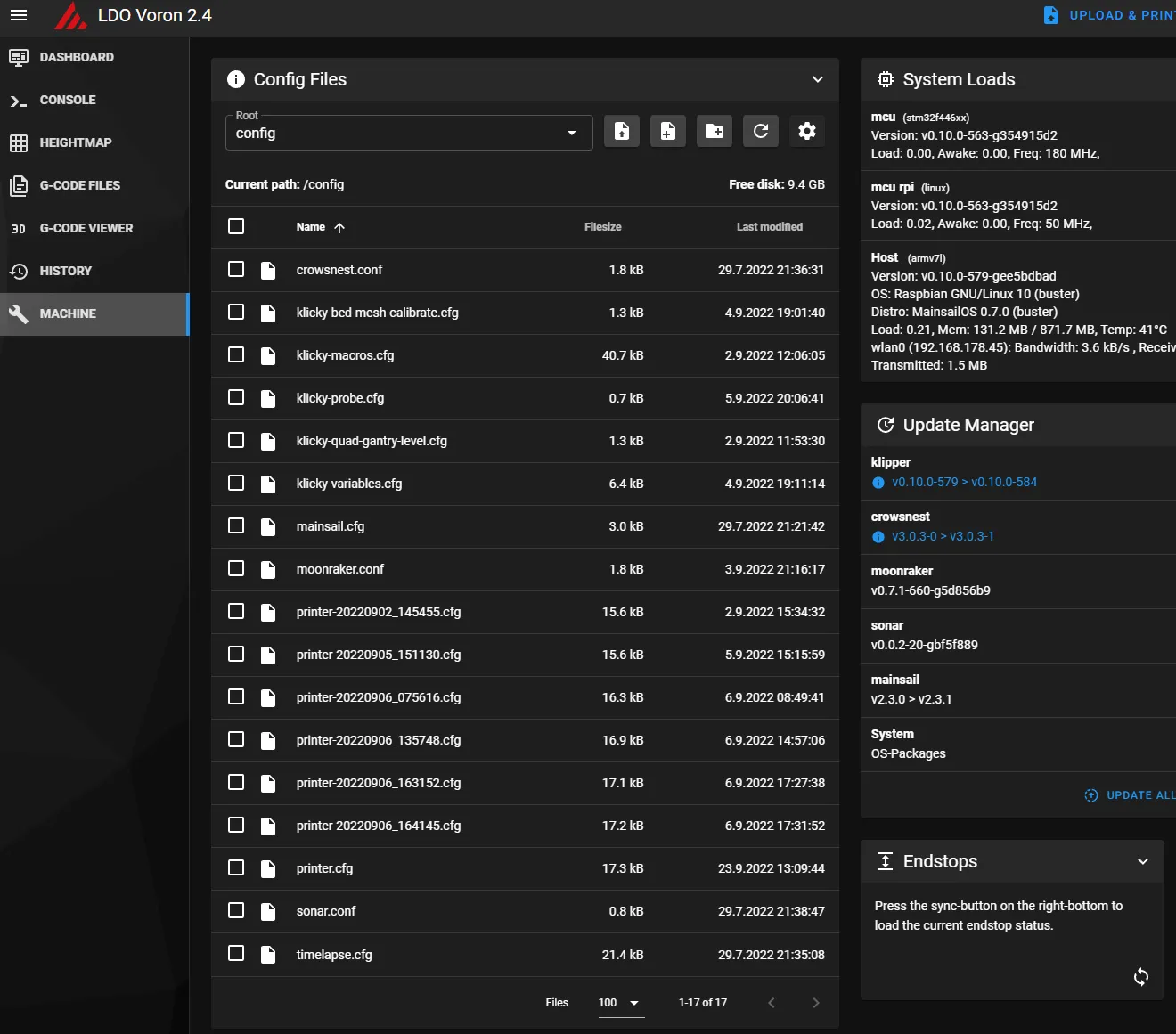Click the file icon beside sonar.conf
This screenshot has width=1176, height=1034.
coord(268,911)
